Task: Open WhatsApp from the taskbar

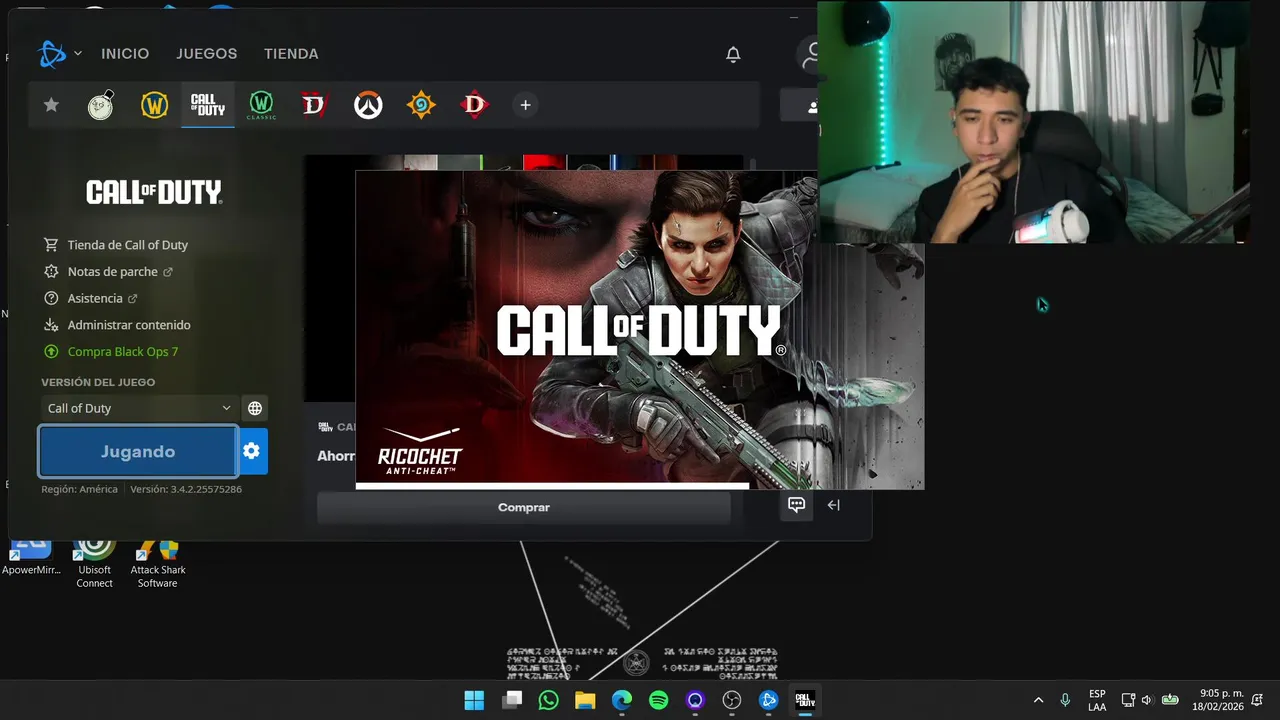Action: coord(548,700)
